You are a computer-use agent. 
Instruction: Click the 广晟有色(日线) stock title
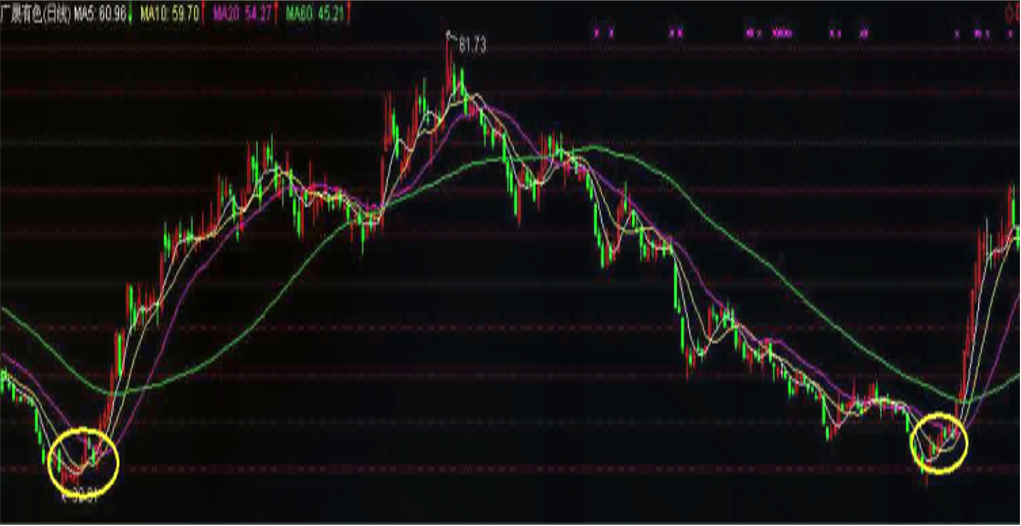tap(35, 15)
